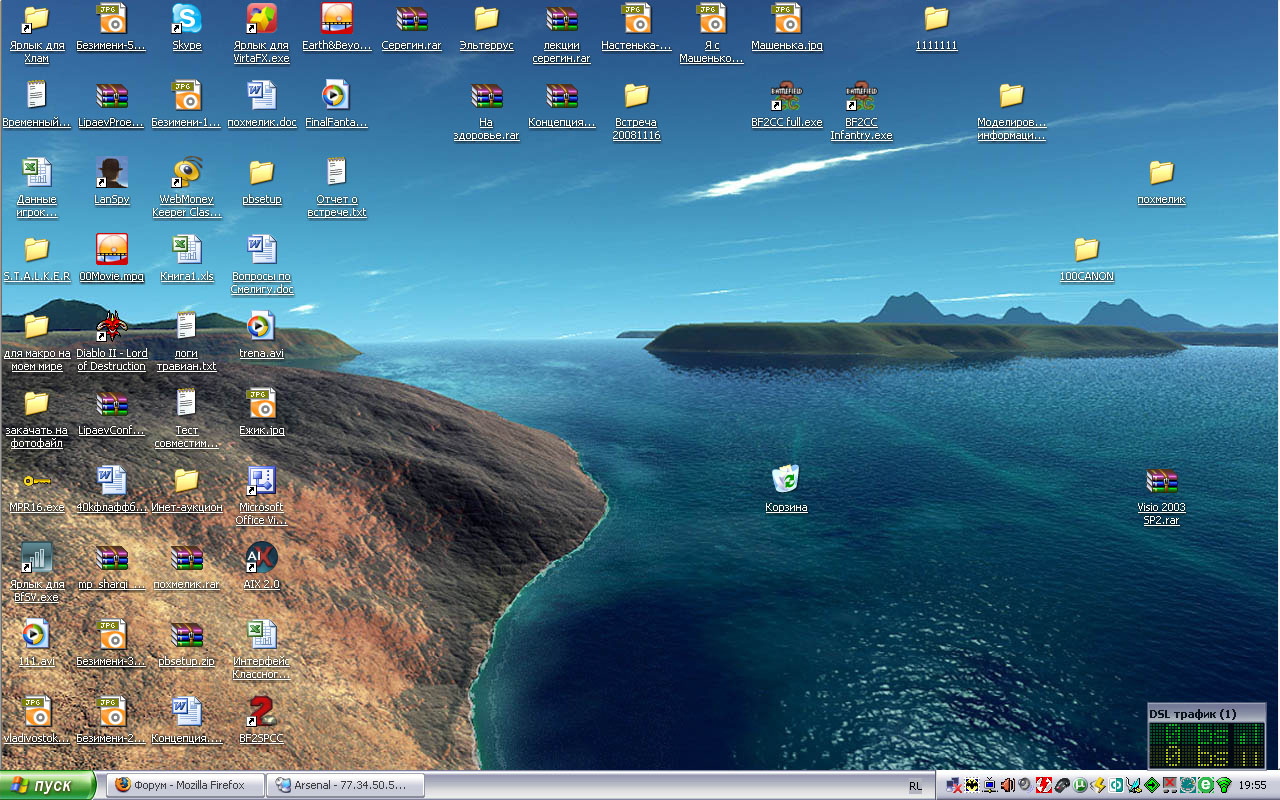Select the AIX 2.0 shortcut icon
This screenshot has width=1280, height=800.
[261, 558]
